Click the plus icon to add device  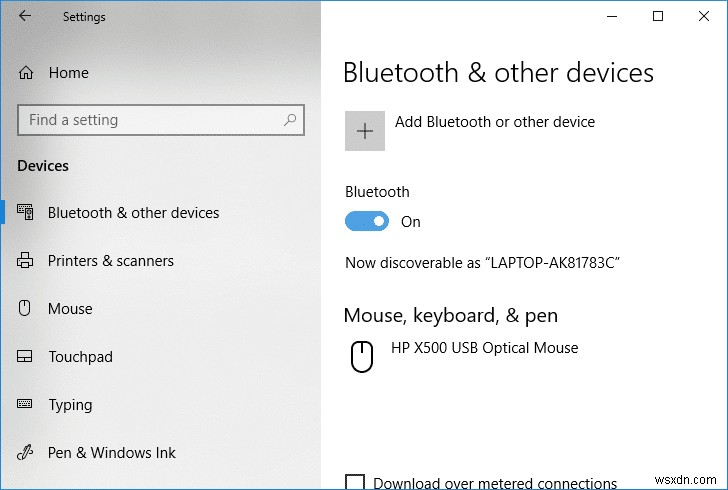[365, 131]
